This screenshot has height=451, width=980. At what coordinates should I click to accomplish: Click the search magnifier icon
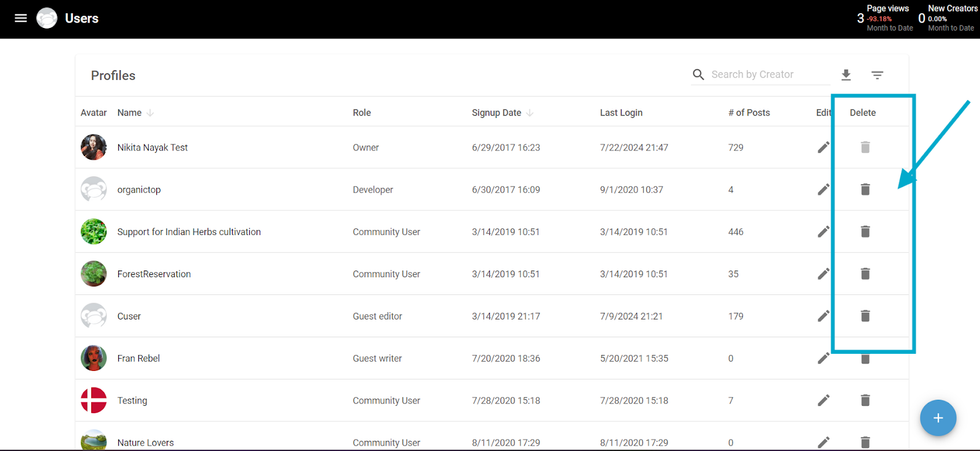coord(699,75)
